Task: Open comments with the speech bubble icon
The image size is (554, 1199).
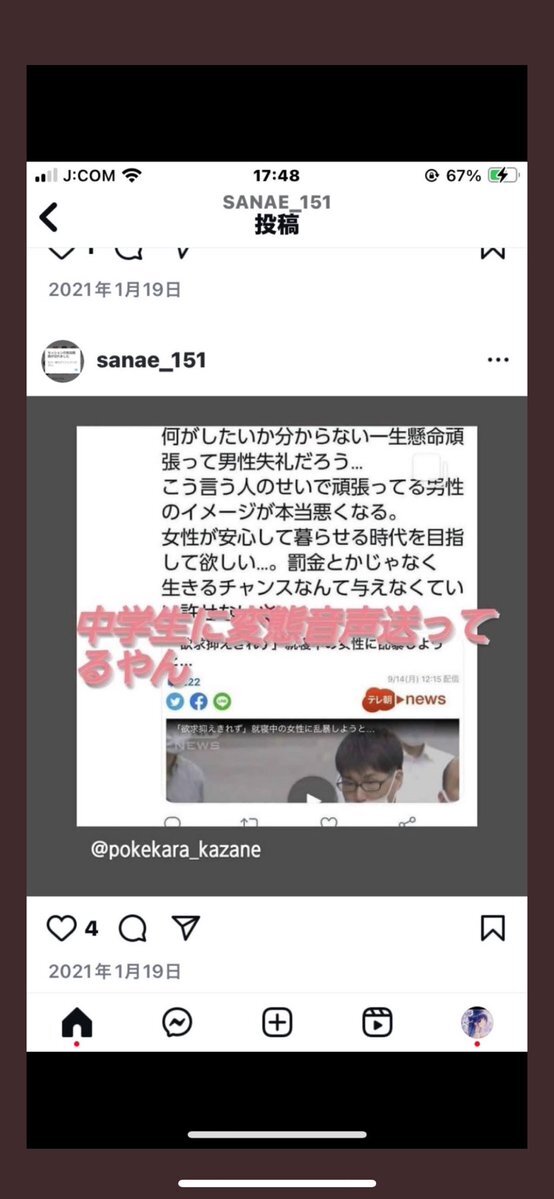Action: (132, 928)
